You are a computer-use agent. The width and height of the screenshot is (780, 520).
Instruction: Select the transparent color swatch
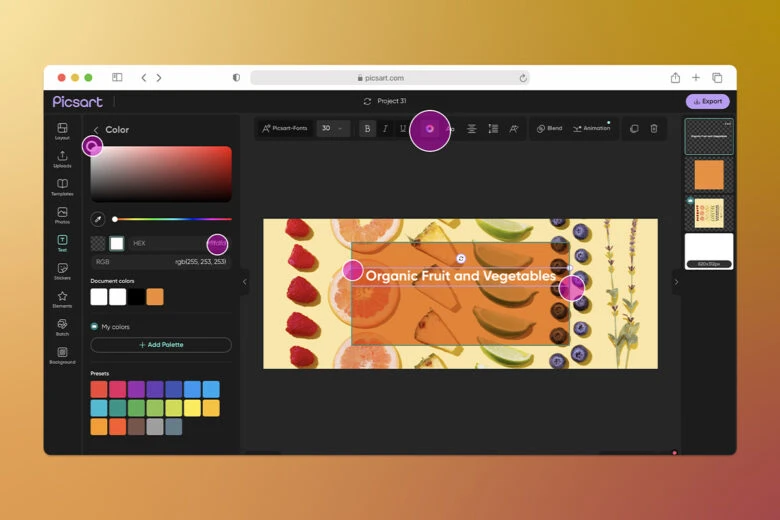tap(98, 243)
